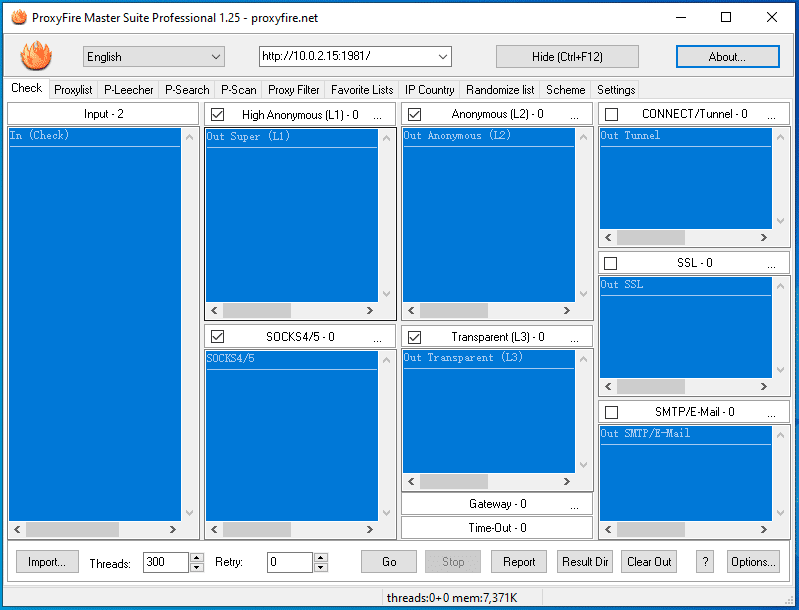799x610 pixels.
Task: Click ellipsis next to SOCKS4/5 header
Action: coord(377,338)
